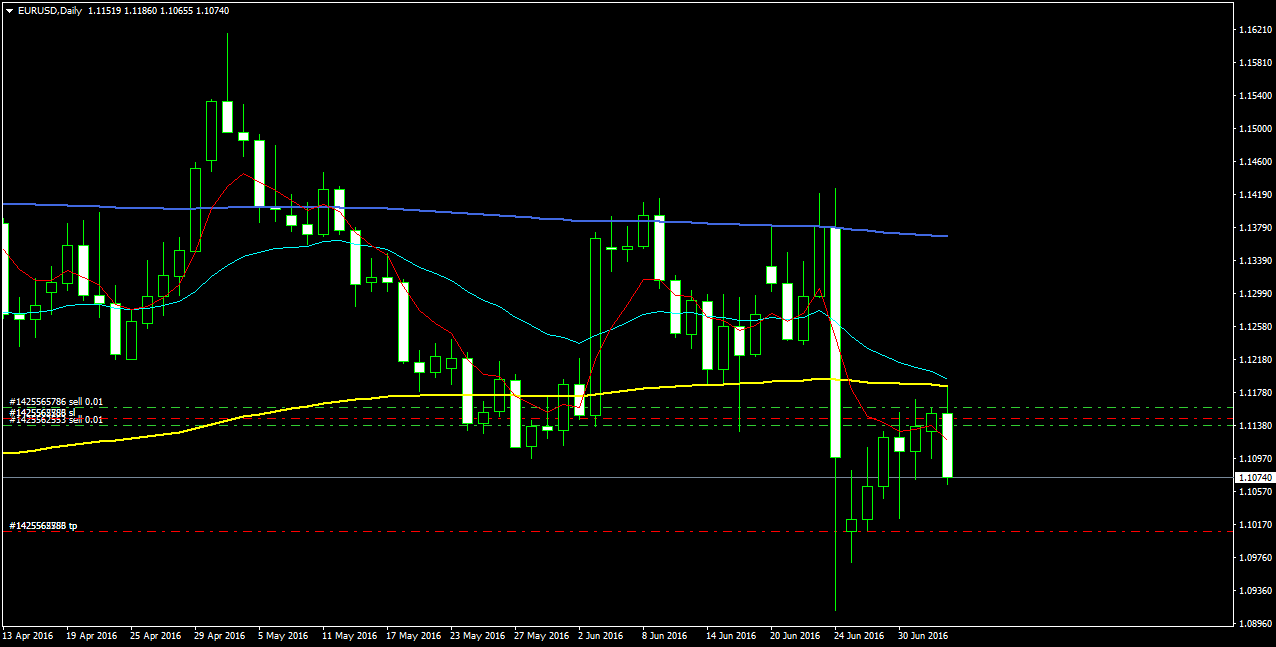Click the 1.16210 price scale label
1276x647 pixels.
[x=1256, y=30]
